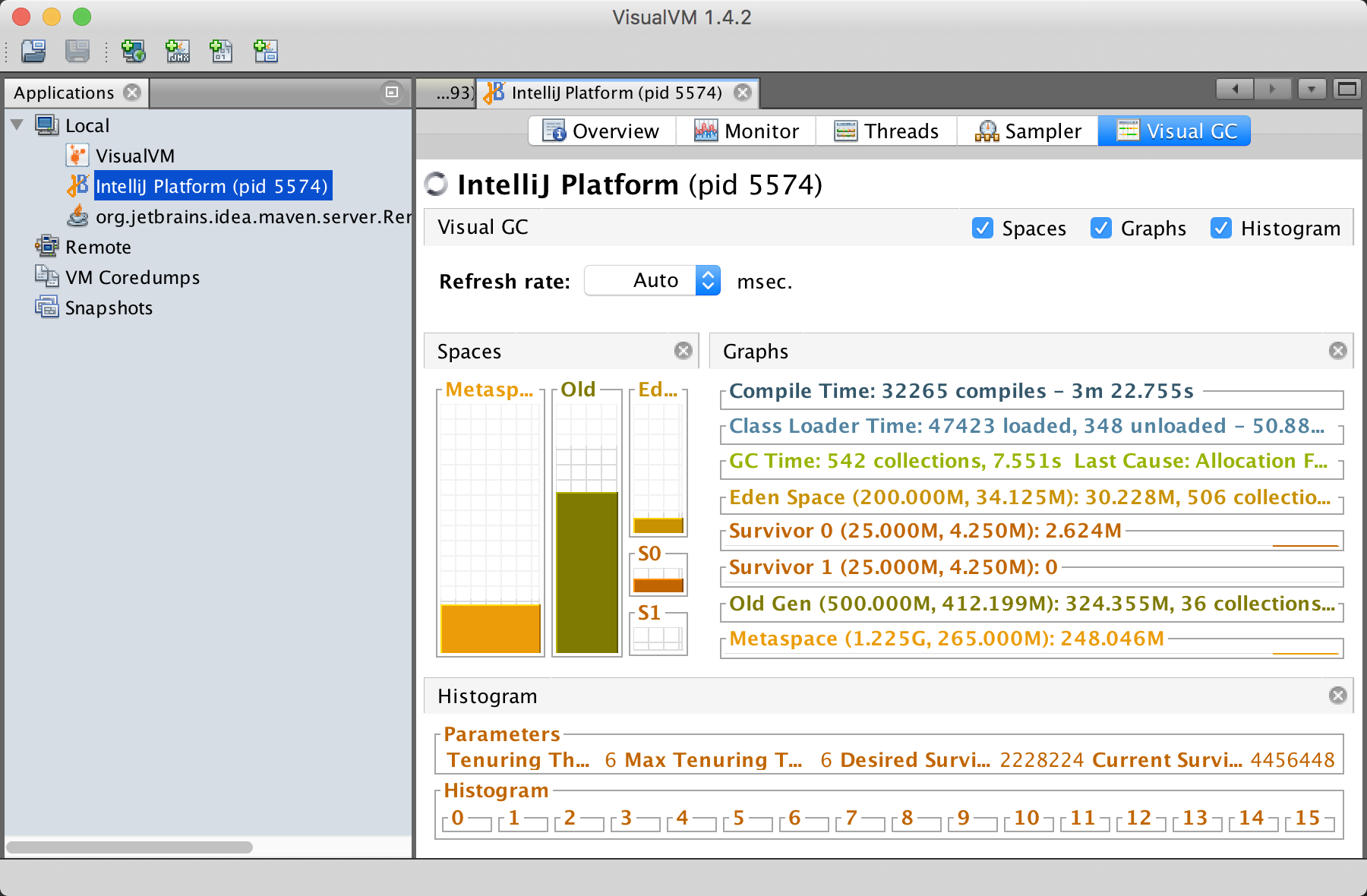Image resolution: width=1367 pixels, height=896 pixels.
Task: Close the Histogram panel
Action: click(x=1338, y=695)
